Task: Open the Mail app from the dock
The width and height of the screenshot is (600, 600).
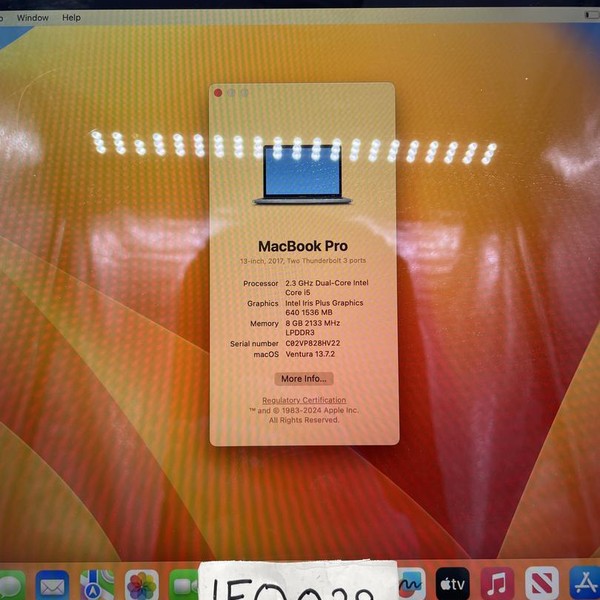Action: coord(51,585)
